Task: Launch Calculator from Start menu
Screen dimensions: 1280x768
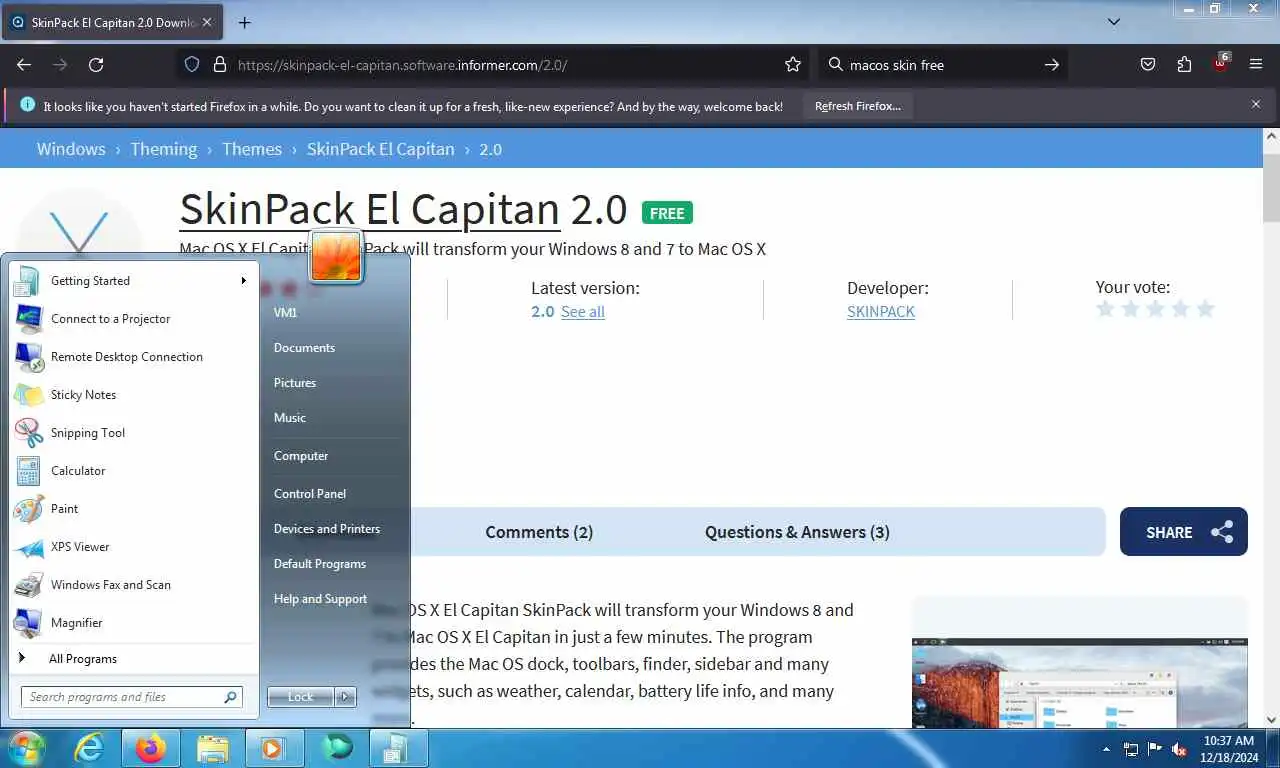Action: (132, 471)
